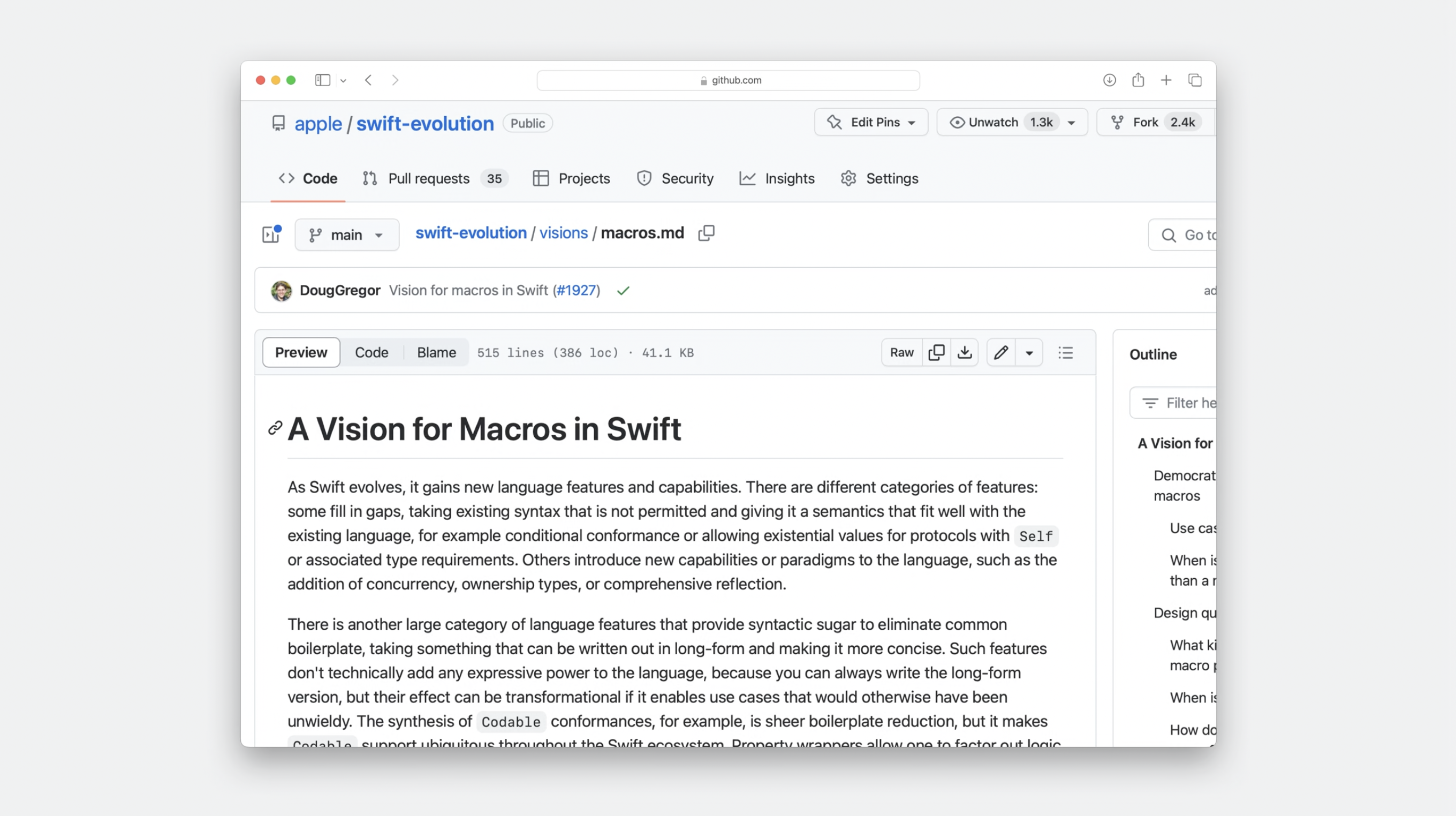Copy the file path with the copy icon

707,233
